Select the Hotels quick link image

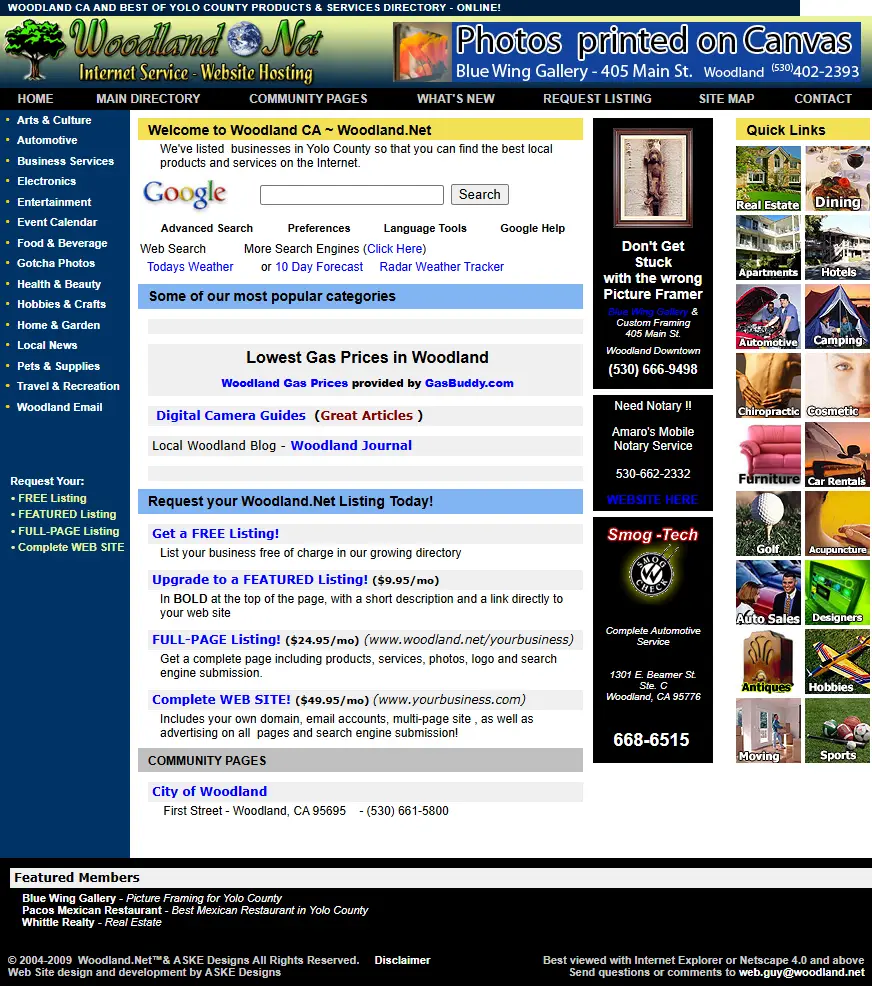[x=837, y=247]
